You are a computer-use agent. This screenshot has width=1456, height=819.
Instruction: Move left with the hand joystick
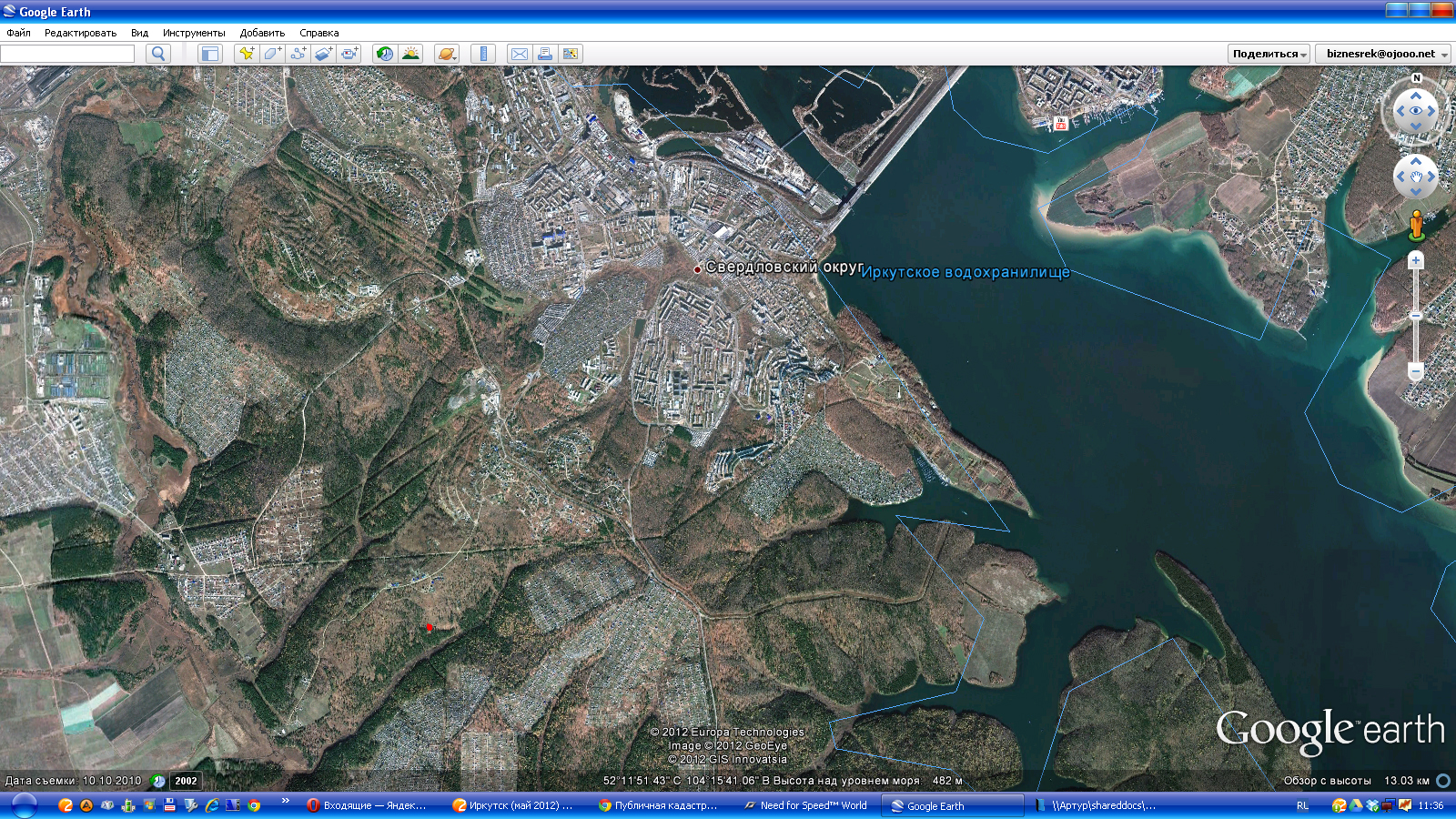tap(1400, 177)
